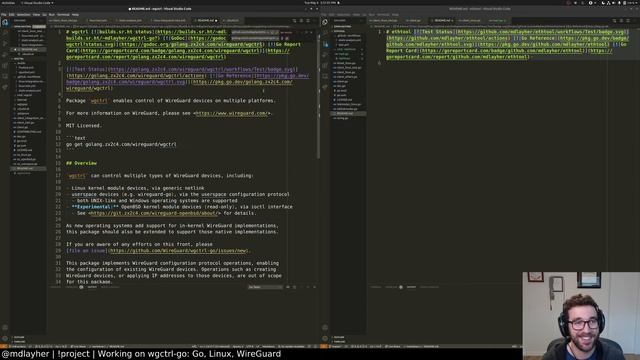Open Source Control view in right ethtool window
This screenshot has height=360, width=640.
tap(325, 44)
